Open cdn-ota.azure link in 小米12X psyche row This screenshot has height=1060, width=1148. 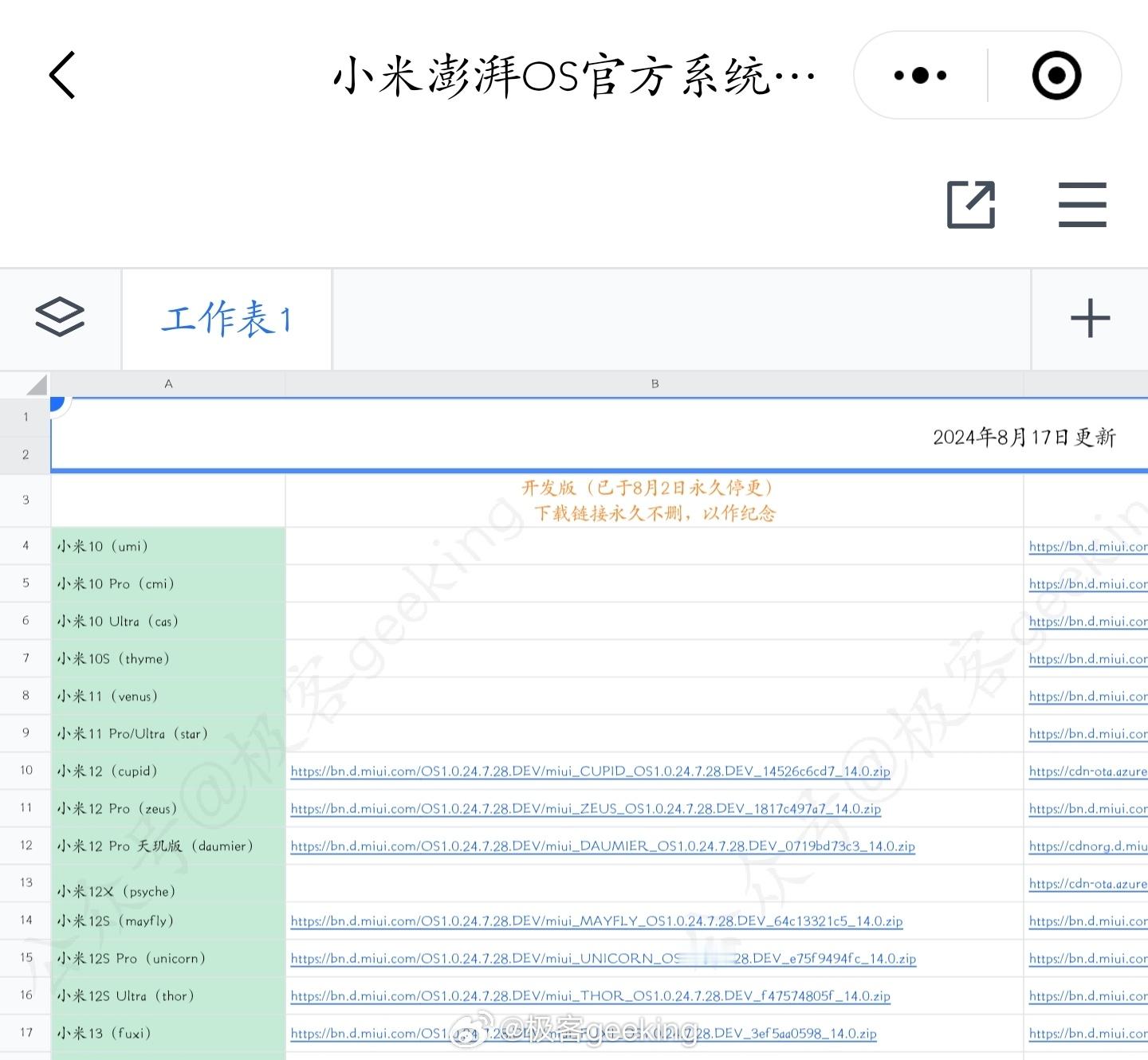[1088, 884]
